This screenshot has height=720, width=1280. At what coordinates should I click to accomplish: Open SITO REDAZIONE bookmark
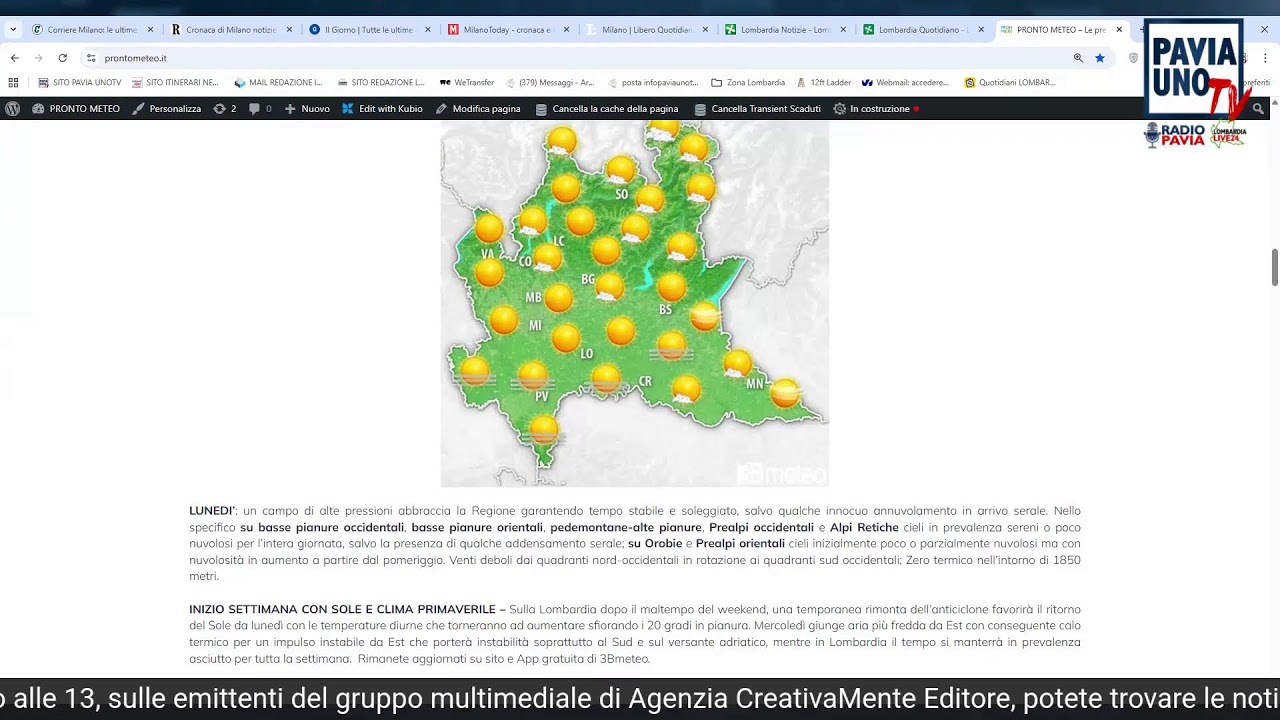[381, 82]
